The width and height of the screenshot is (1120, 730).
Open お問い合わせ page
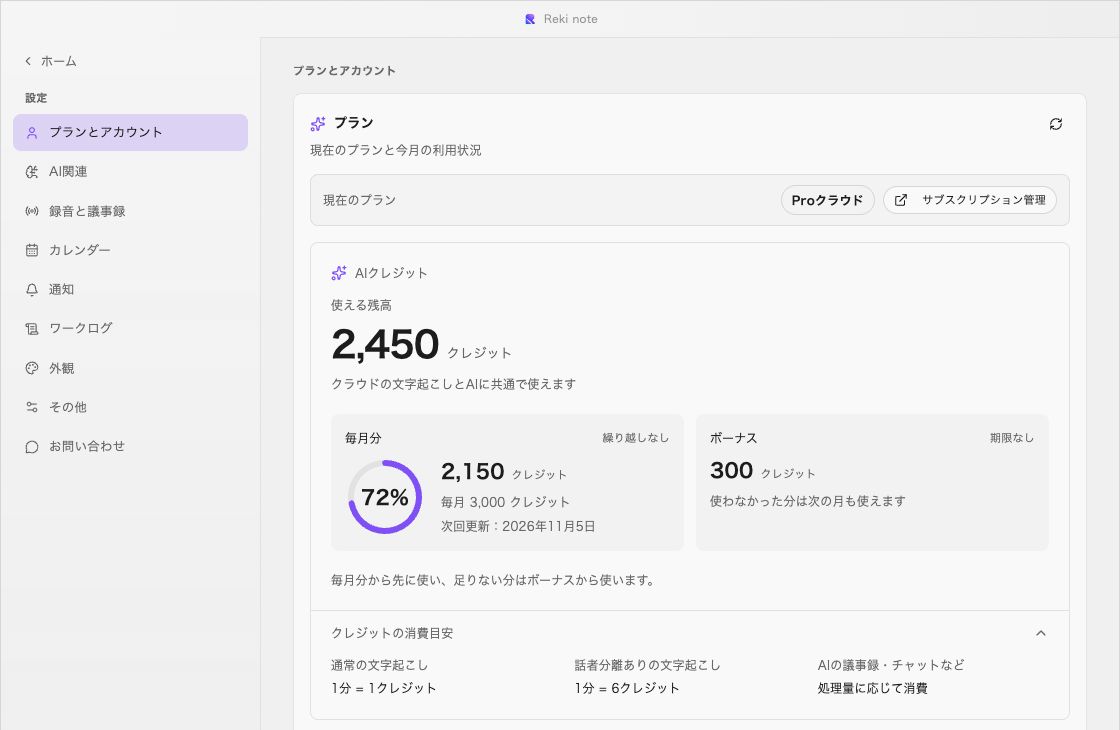(x=130, y=446)
